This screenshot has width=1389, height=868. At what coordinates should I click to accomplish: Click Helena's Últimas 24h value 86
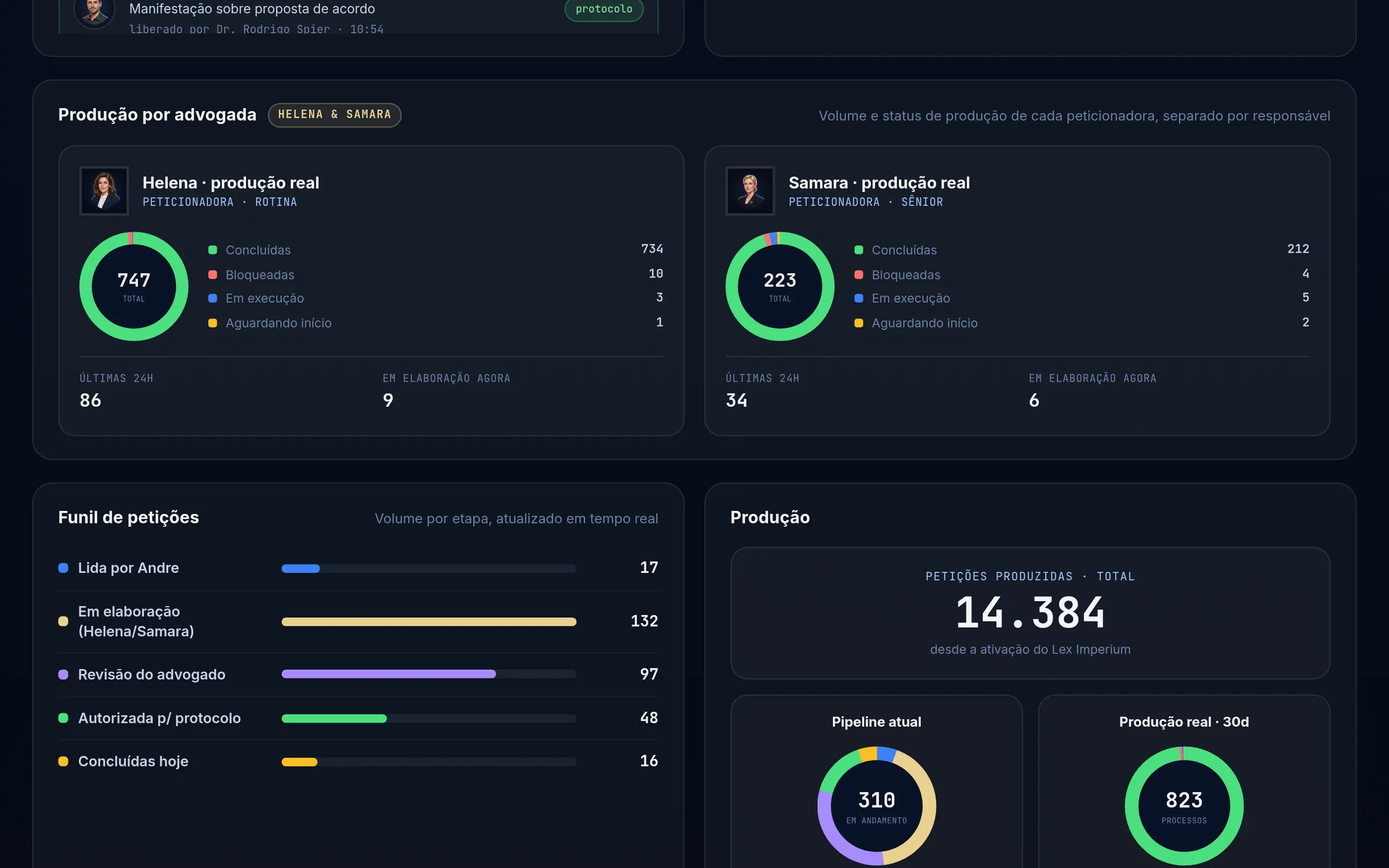[x=90, y=400]
